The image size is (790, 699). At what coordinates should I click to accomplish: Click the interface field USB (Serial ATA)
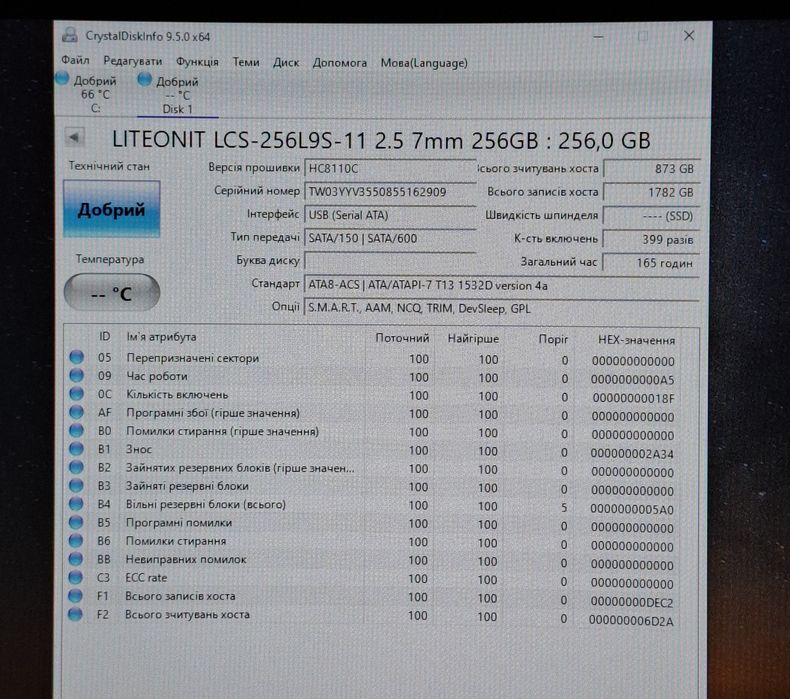[390, 215]
